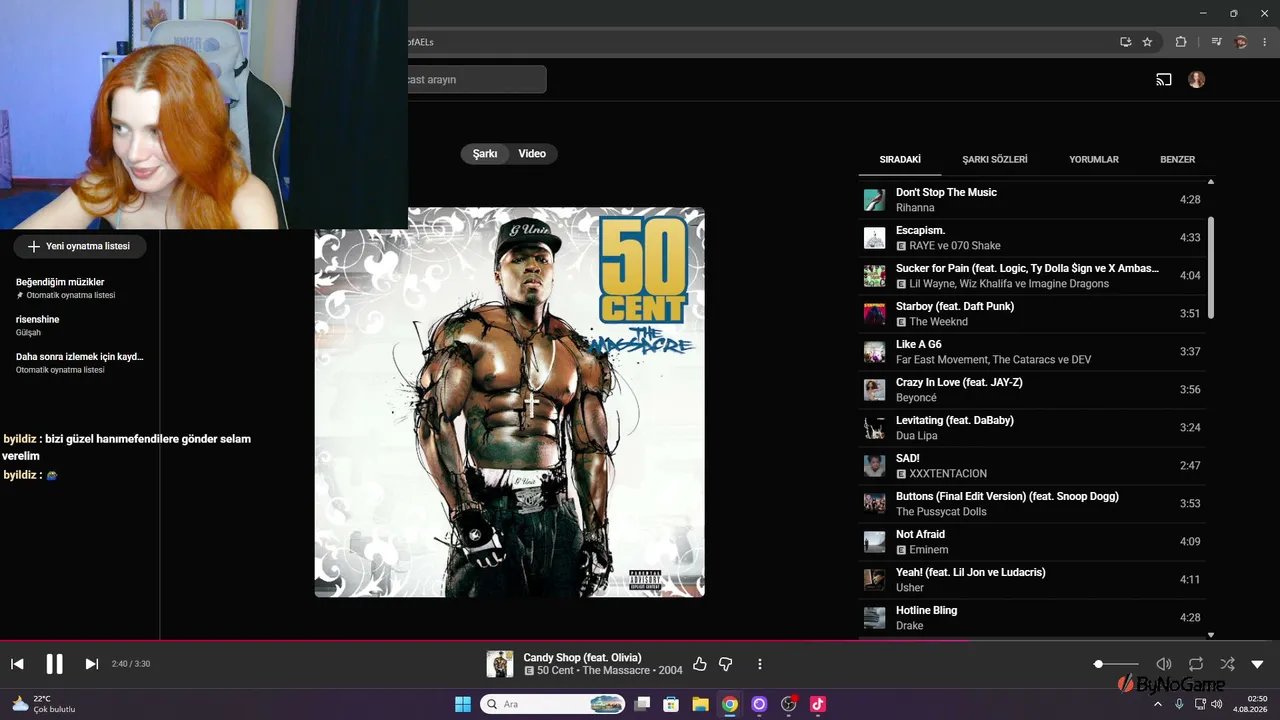The image size is (1280, 720).
Task: Open the TikTok taskbar icon
Action: pyautogui.click(x=818, y=704)
